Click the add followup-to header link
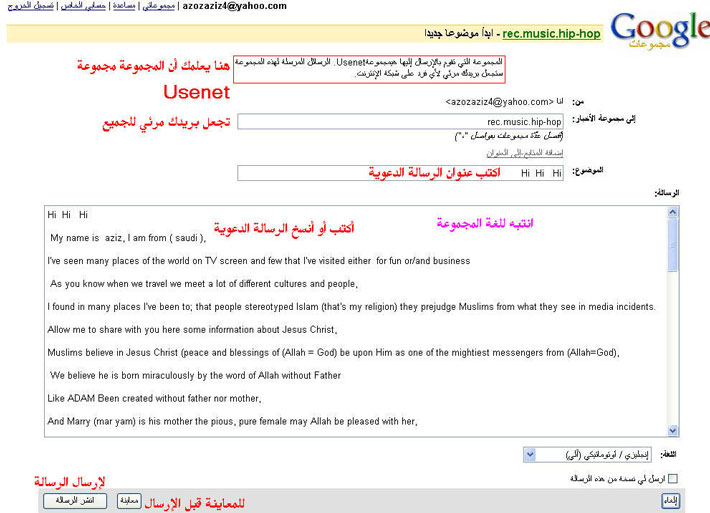This screenshot has width=710, height=513. (524, 153)
